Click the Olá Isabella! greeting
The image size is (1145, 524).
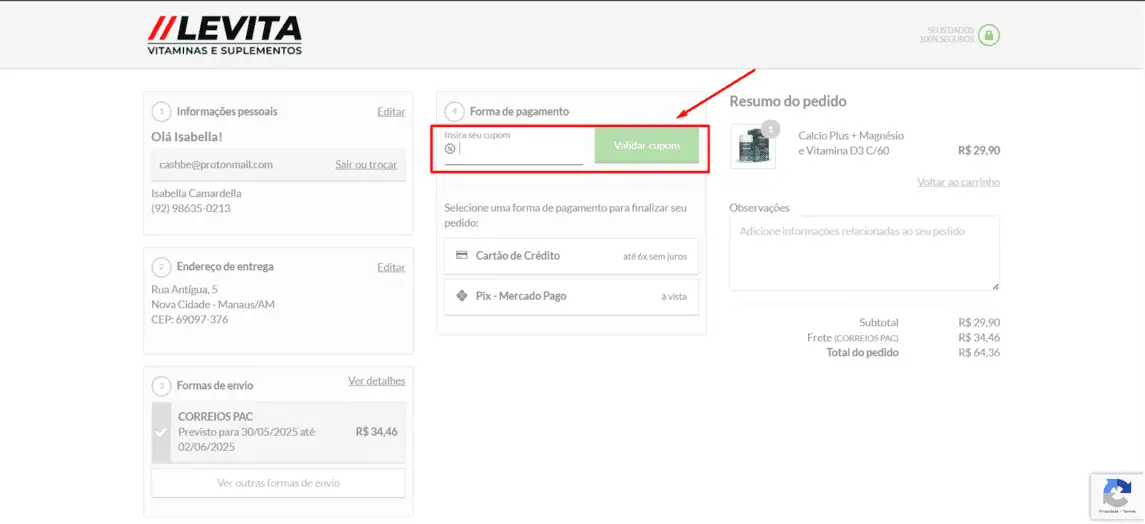point(186,136)
